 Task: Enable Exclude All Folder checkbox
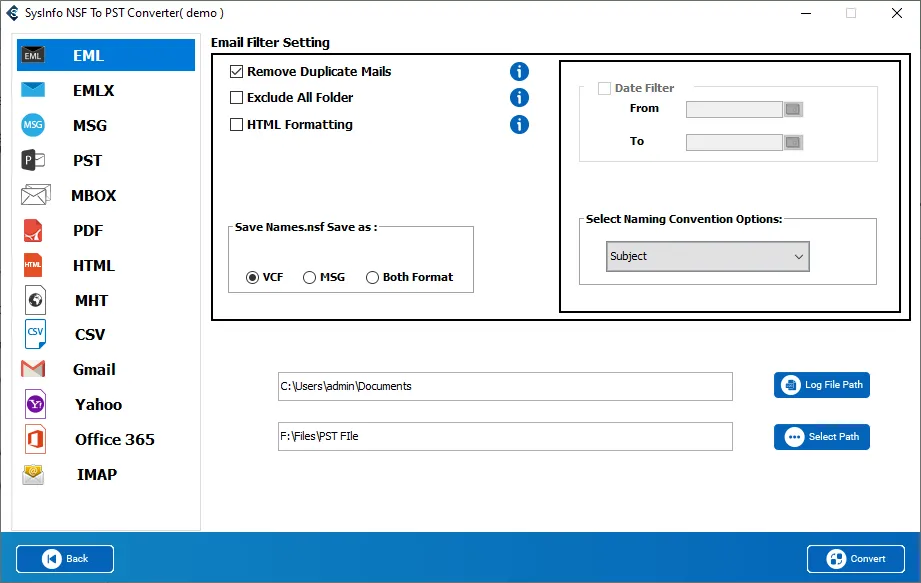point(237,98)
